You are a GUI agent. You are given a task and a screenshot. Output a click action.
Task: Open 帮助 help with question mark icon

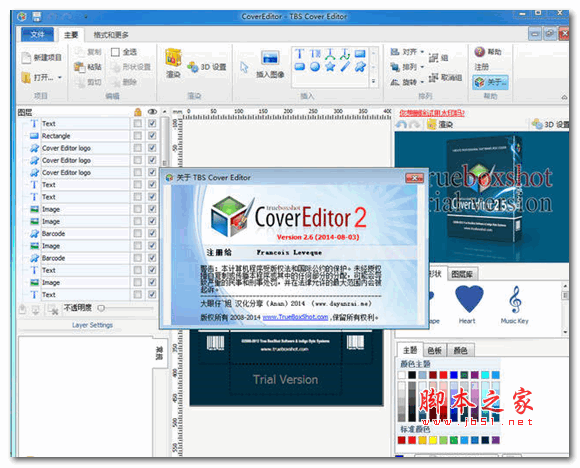point(479,52)
